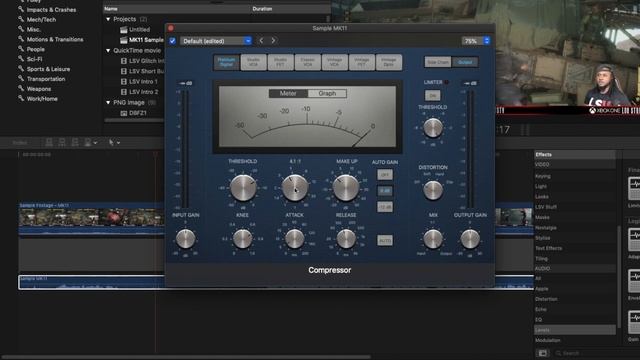This screenshot has width=640, height=360.
Task: Select the Vintage Opto compressor model
Action: [389, 62]
